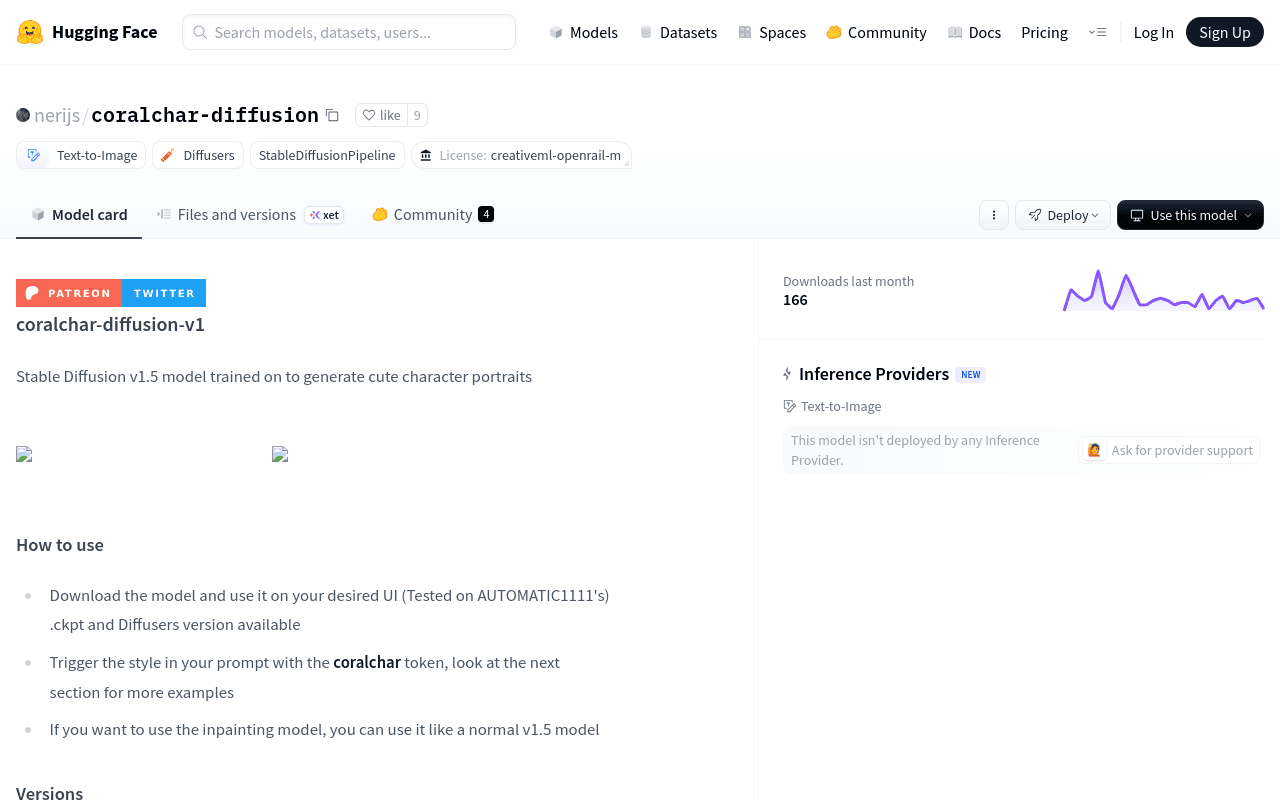The image size is (1280, 800).
Task: Click the Twitter badge
Action: click(x=164, y=293)
